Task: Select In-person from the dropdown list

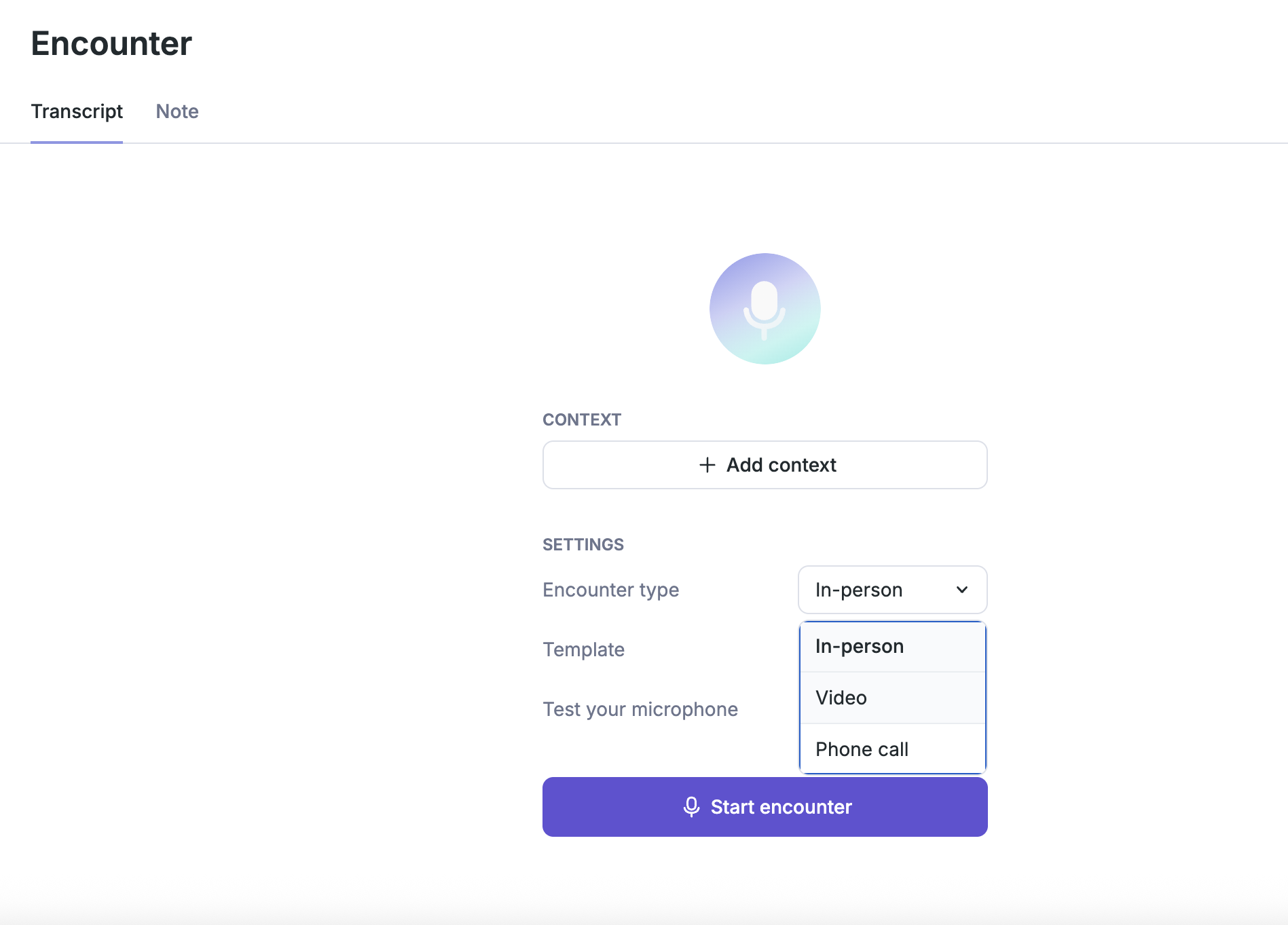Action: [892, 647]
